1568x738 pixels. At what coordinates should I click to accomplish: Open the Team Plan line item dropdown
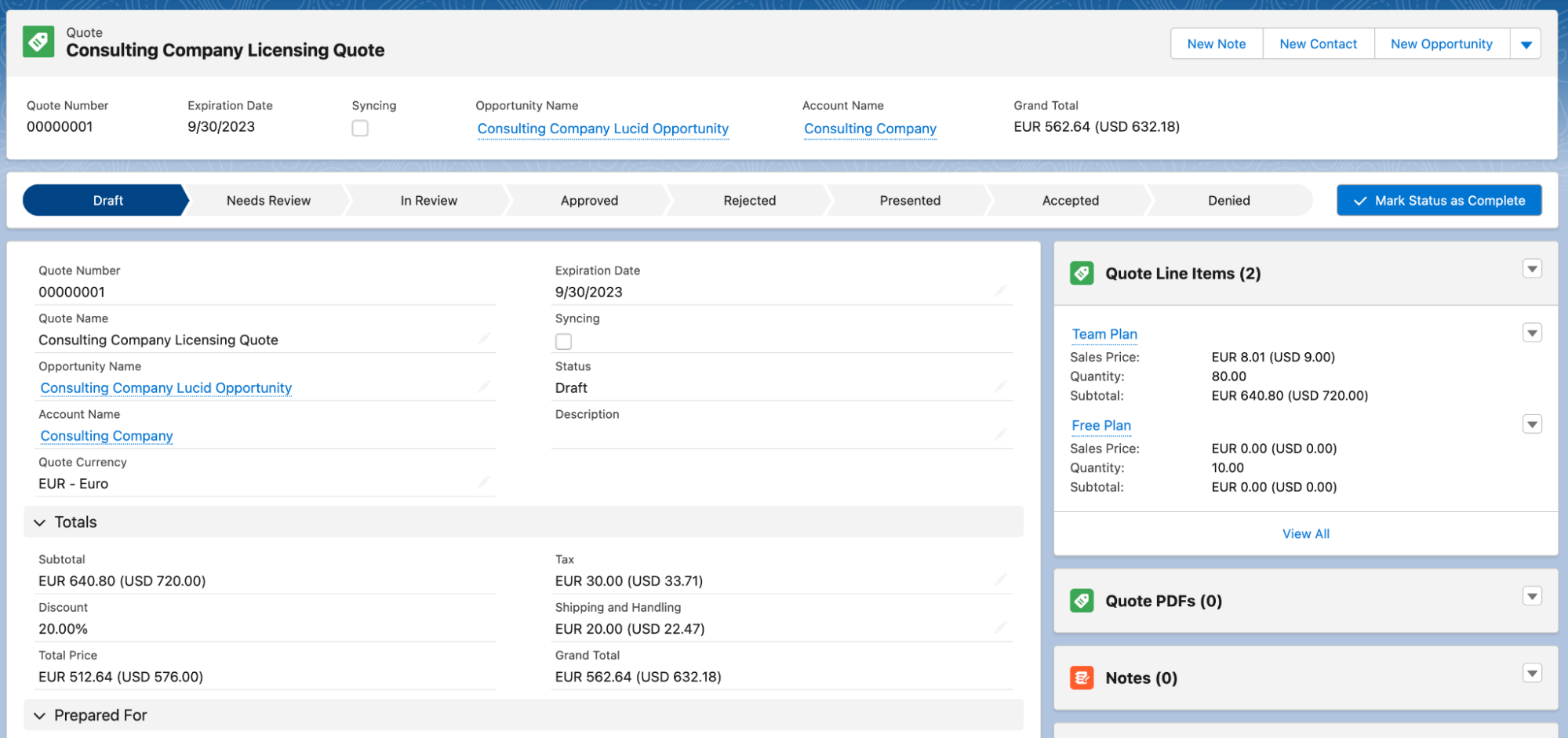click(x=1532, y=333)
